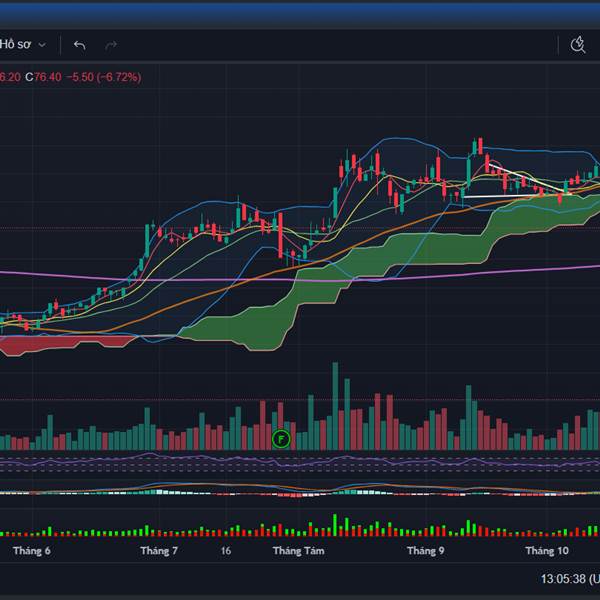Click the Tháng 7 time axis label
The image size is (600, 600).
[x=159, y=551]
